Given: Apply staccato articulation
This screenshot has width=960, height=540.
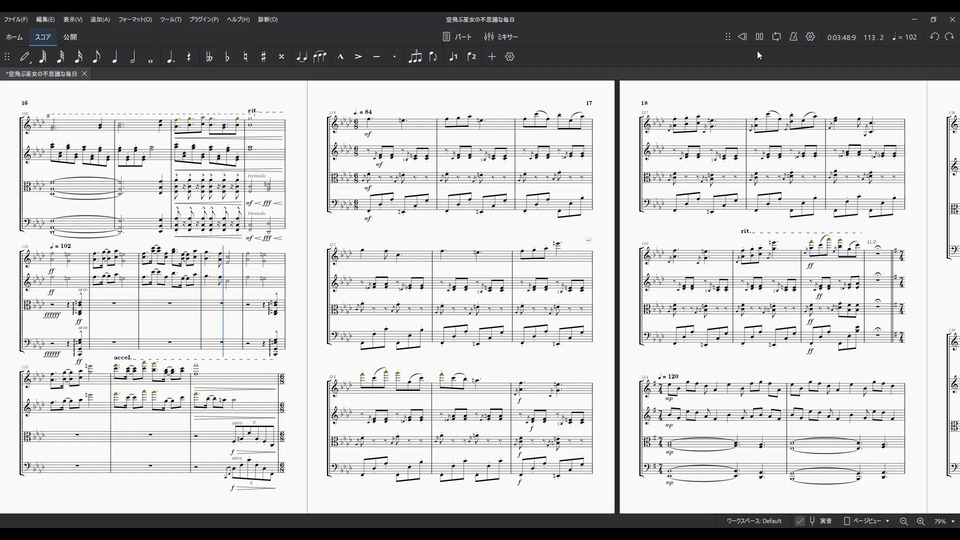Looking at the screenshot, I should pyautogui.click(x=394, y=56).
